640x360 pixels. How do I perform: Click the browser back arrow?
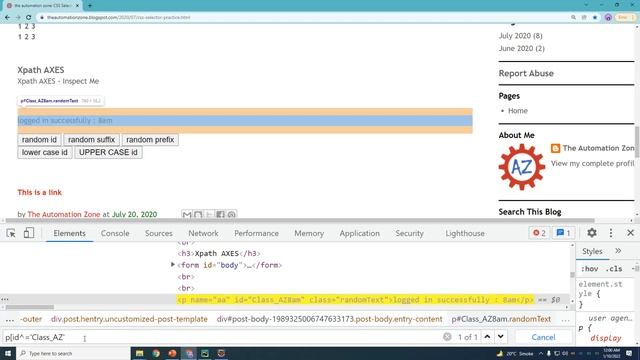(7, 18)
